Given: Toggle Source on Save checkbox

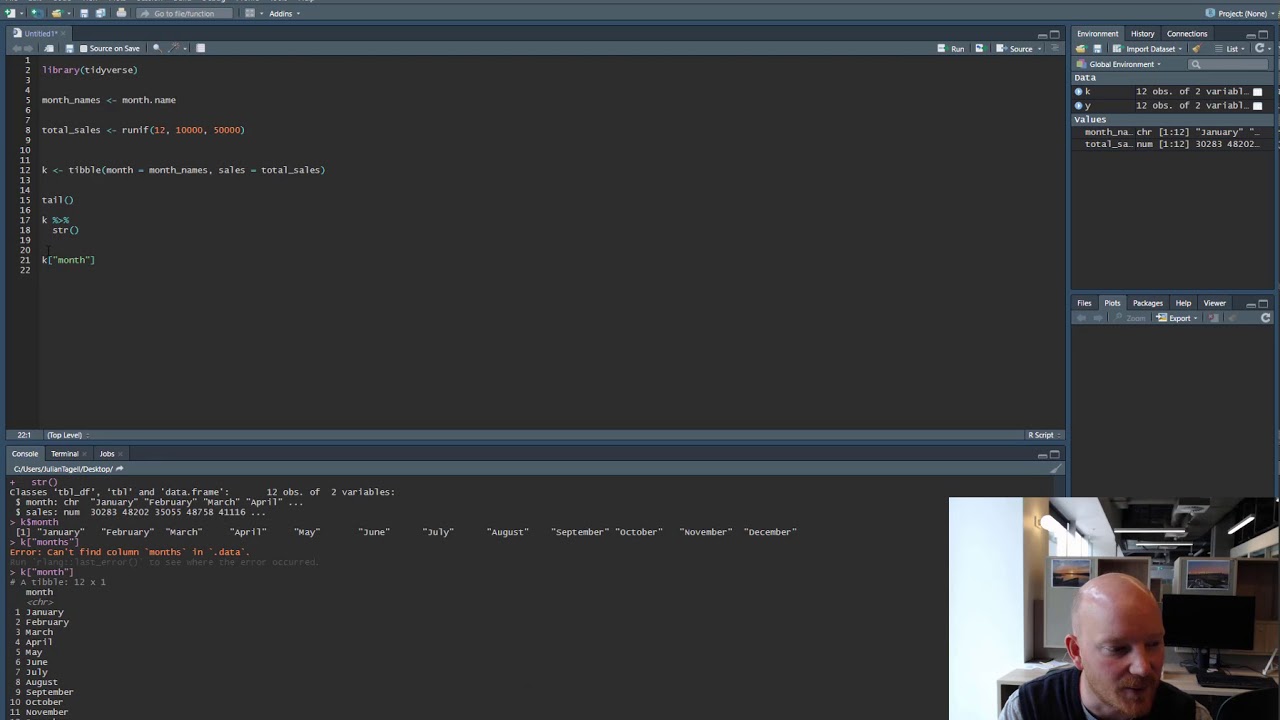Looking at the screenshot, I should 83,48.
